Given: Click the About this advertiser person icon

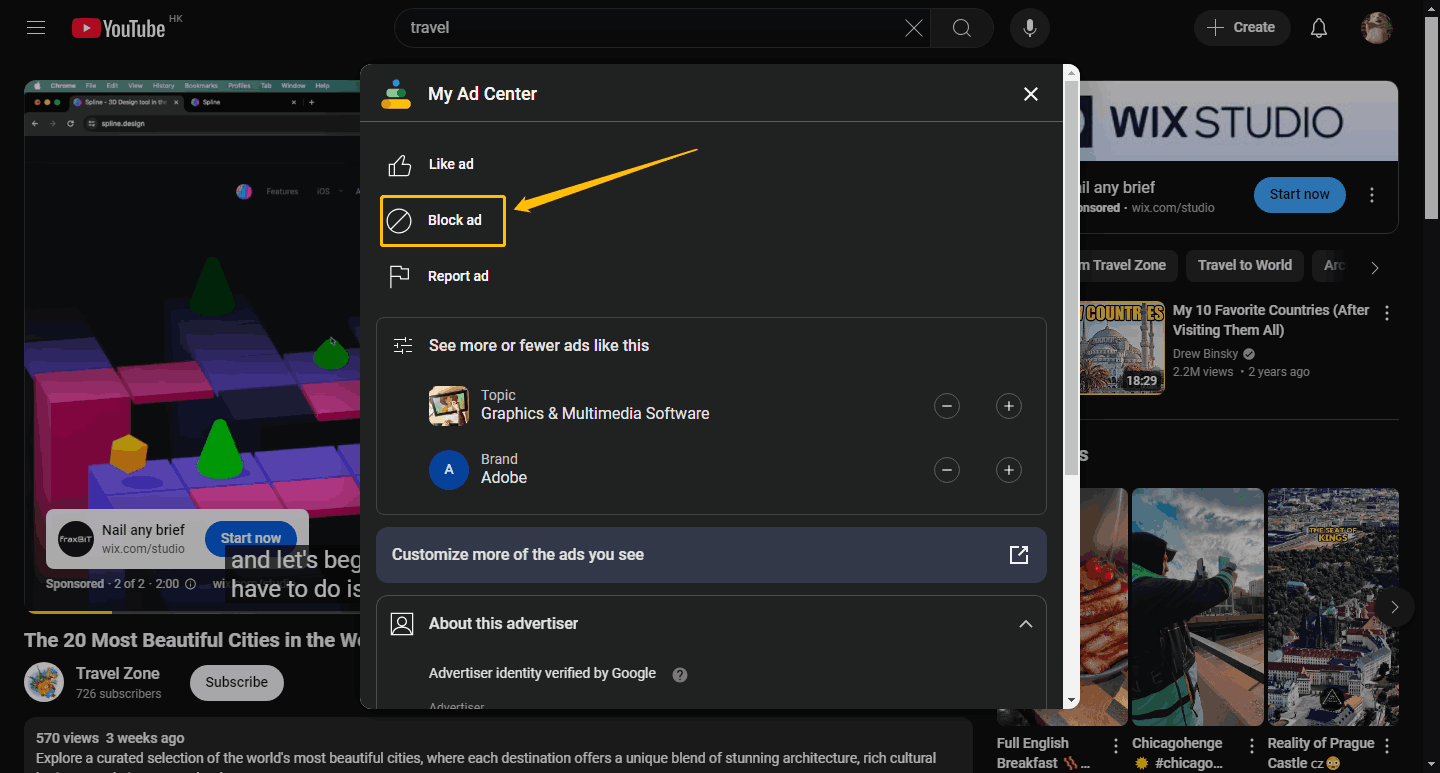Looking at the screenshot, I should 402,624.
